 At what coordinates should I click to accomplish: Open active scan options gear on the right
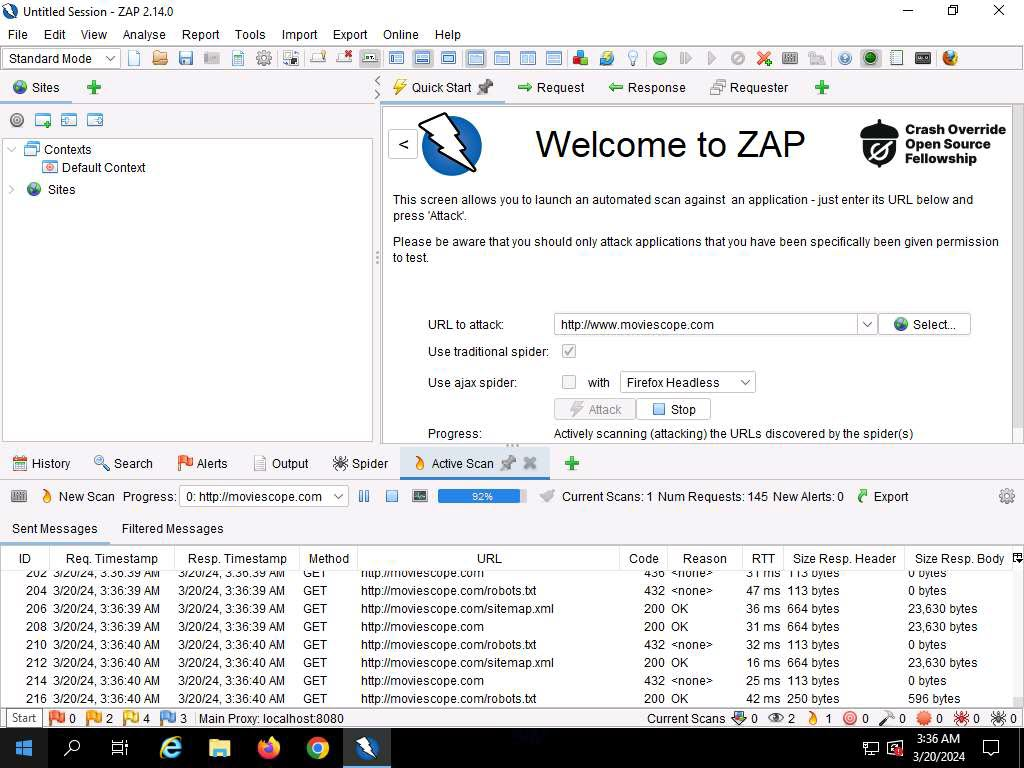[1006, 496]
